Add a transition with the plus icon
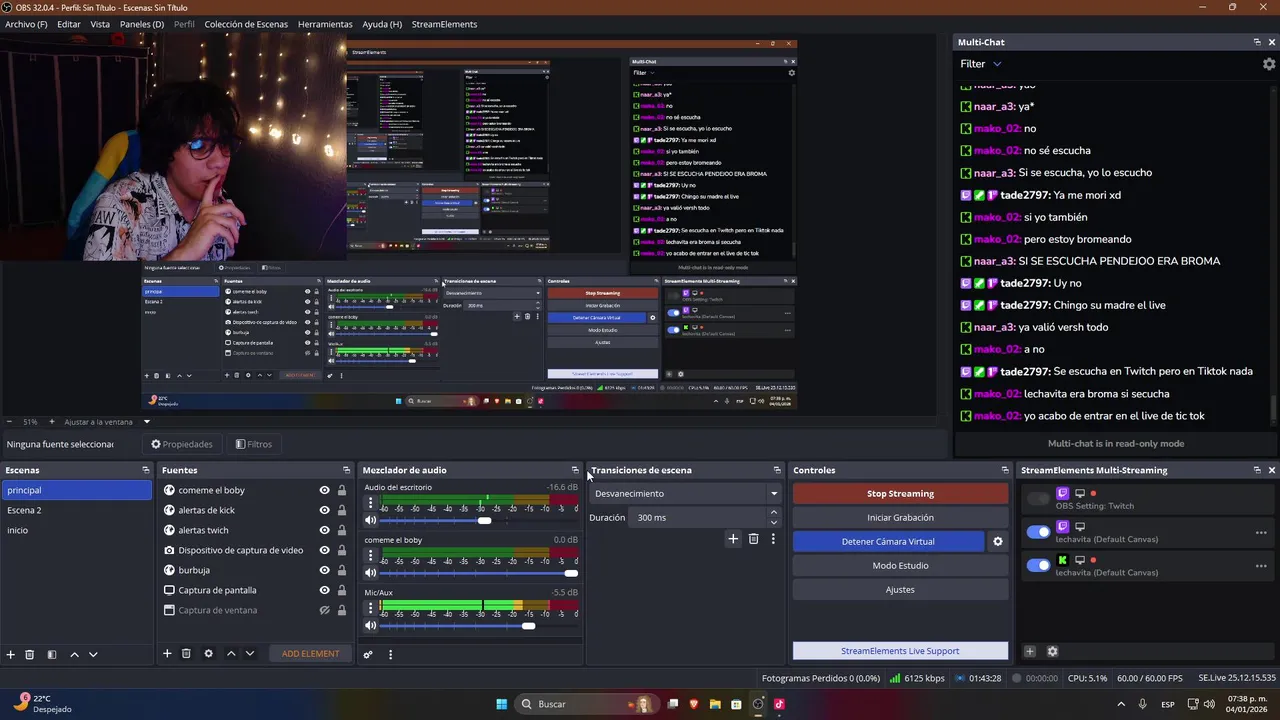 733,539
